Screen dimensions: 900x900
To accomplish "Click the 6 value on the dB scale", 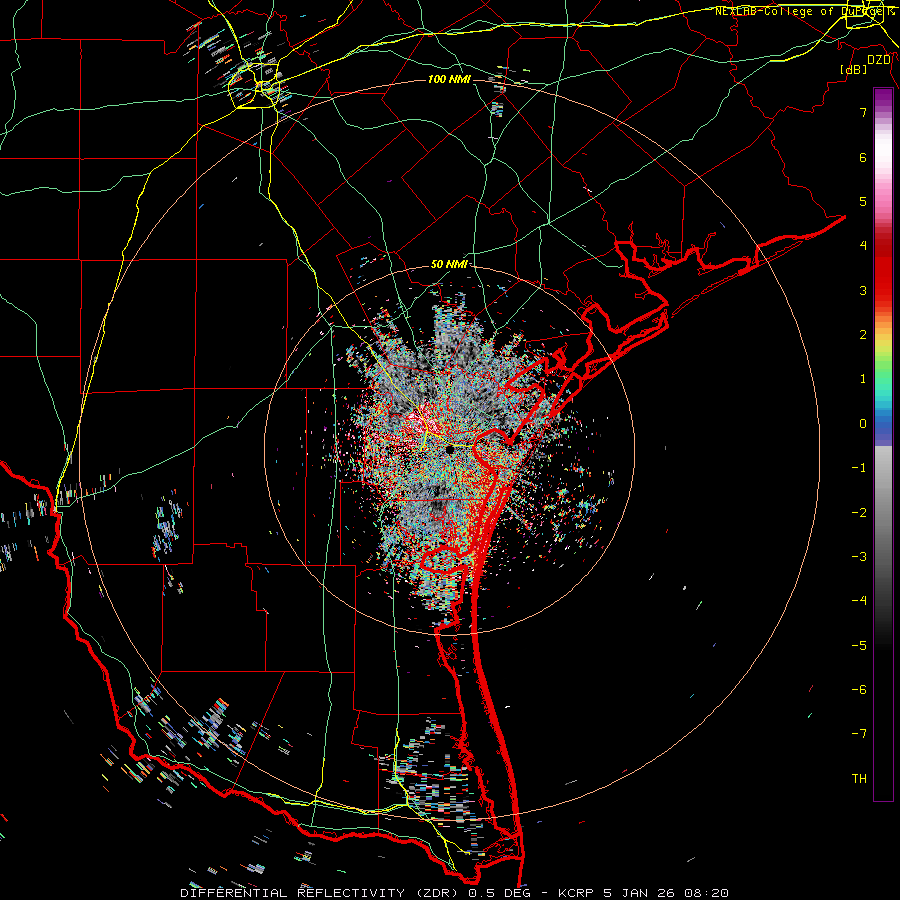I will click(x=863, y=157).
